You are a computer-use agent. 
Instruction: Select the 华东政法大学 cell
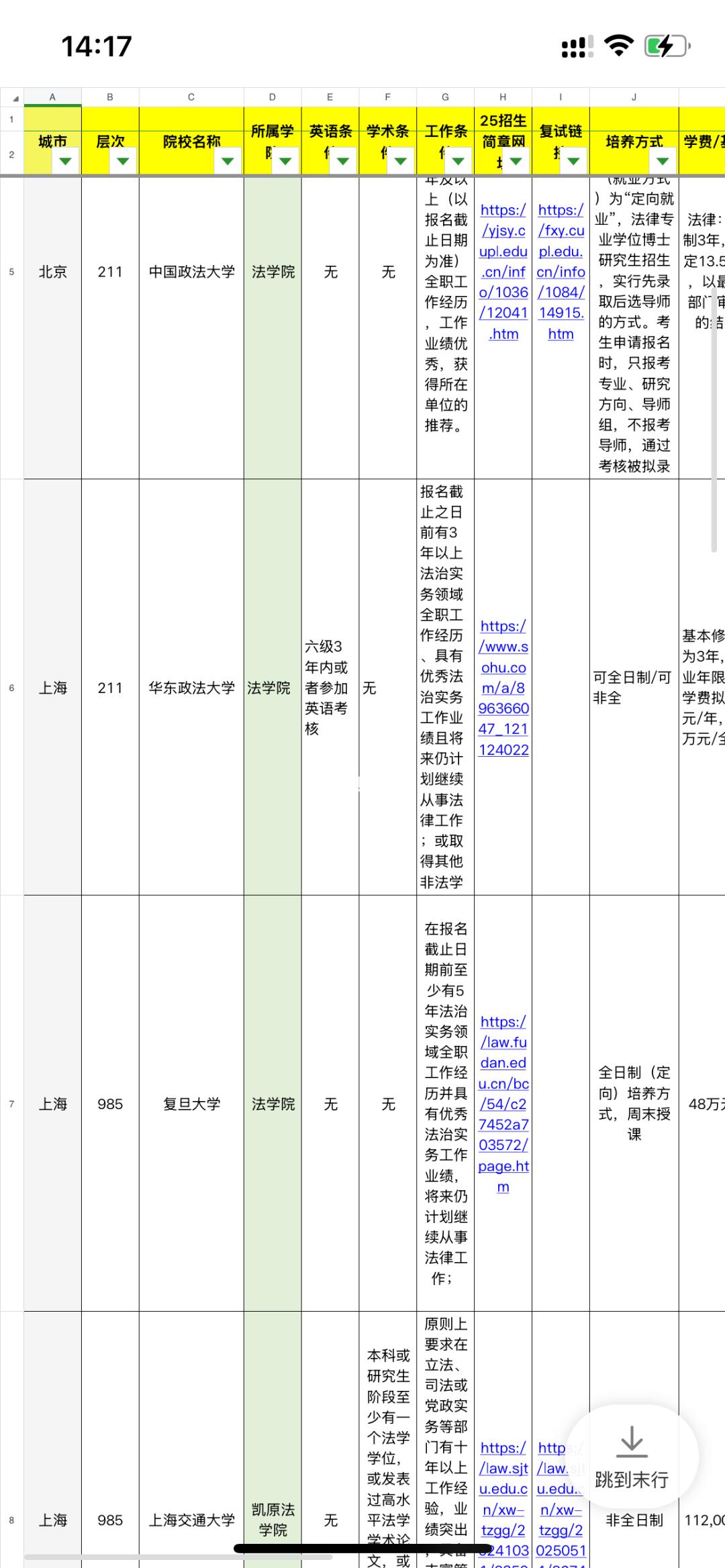191,688
